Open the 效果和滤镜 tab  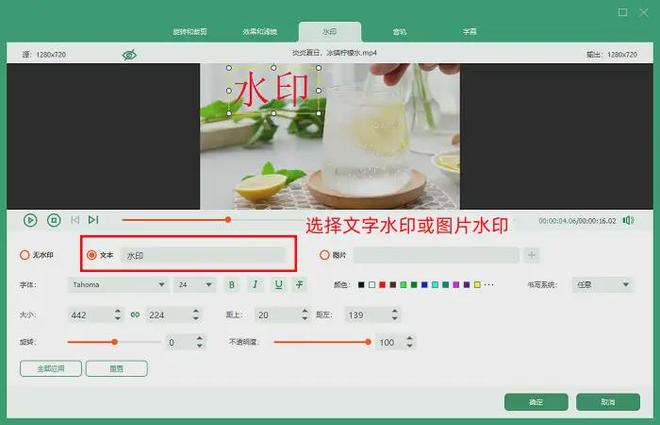point(260,32)
